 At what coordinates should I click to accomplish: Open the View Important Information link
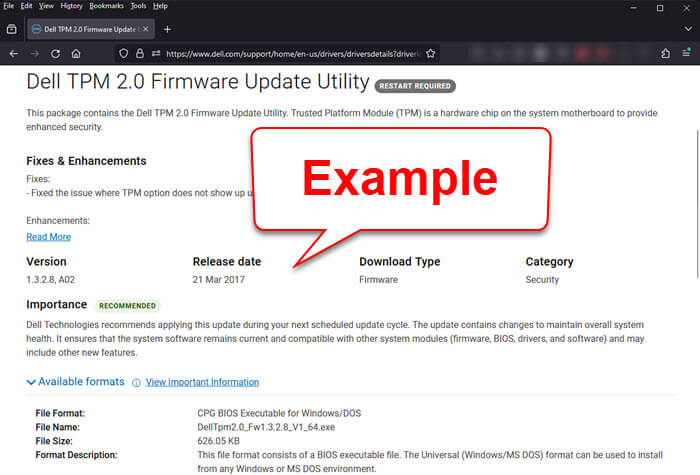point(202,382)
